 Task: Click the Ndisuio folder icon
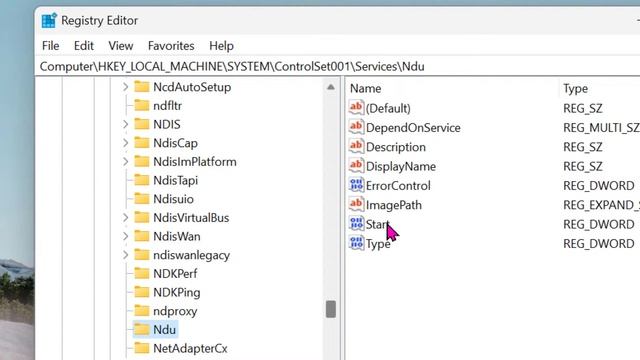[142, 199]
